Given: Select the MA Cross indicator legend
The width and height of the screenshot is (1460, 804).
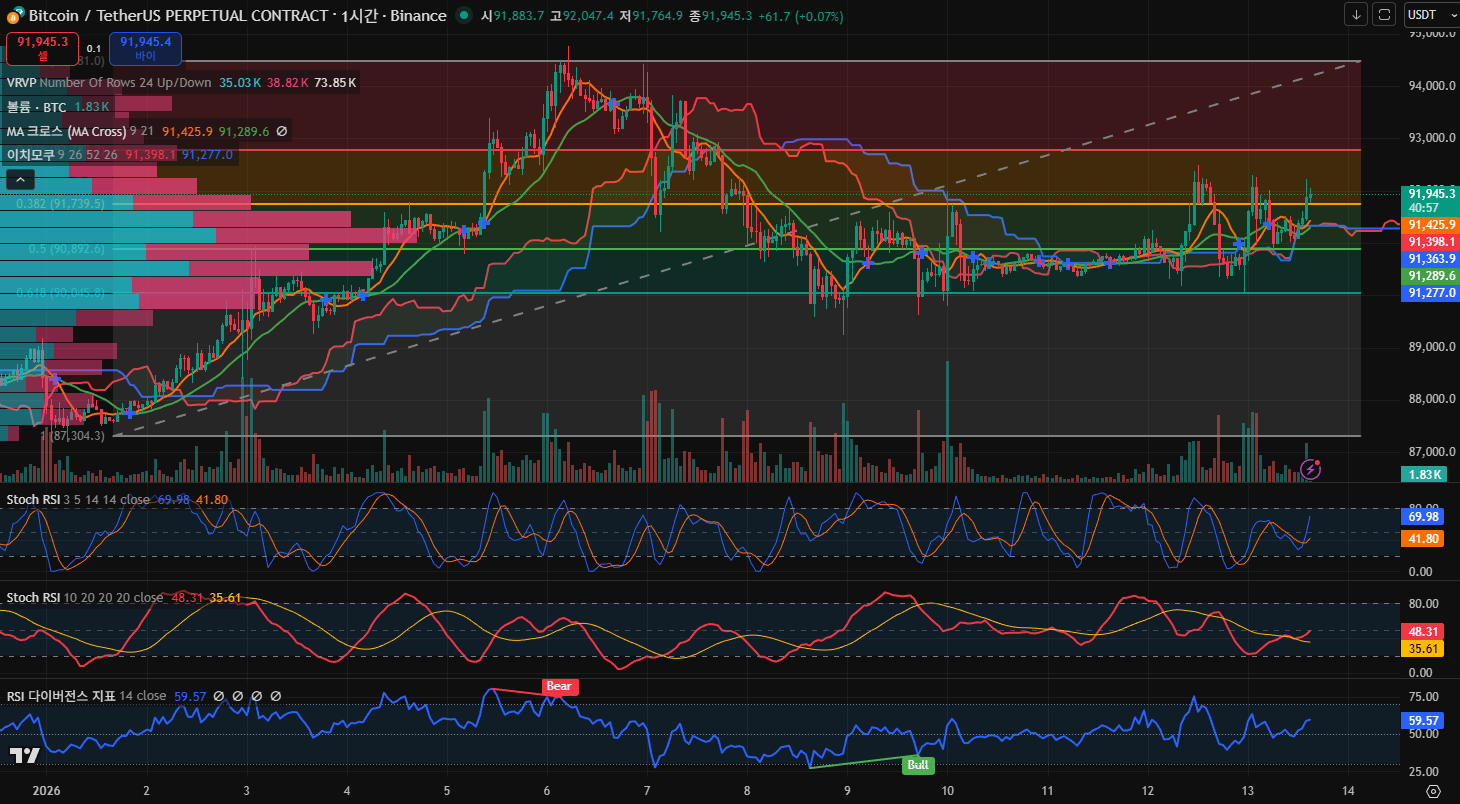Looking at the screenshot, I should point(66,131).
